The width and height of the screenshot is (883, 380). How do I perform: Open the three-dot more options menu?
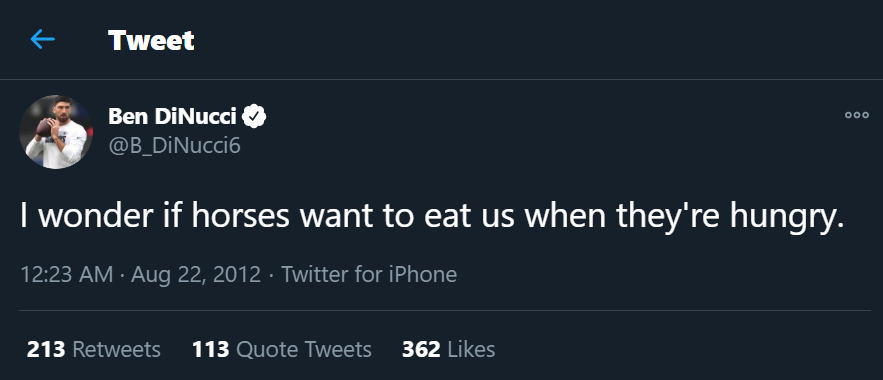coord(857,115)
